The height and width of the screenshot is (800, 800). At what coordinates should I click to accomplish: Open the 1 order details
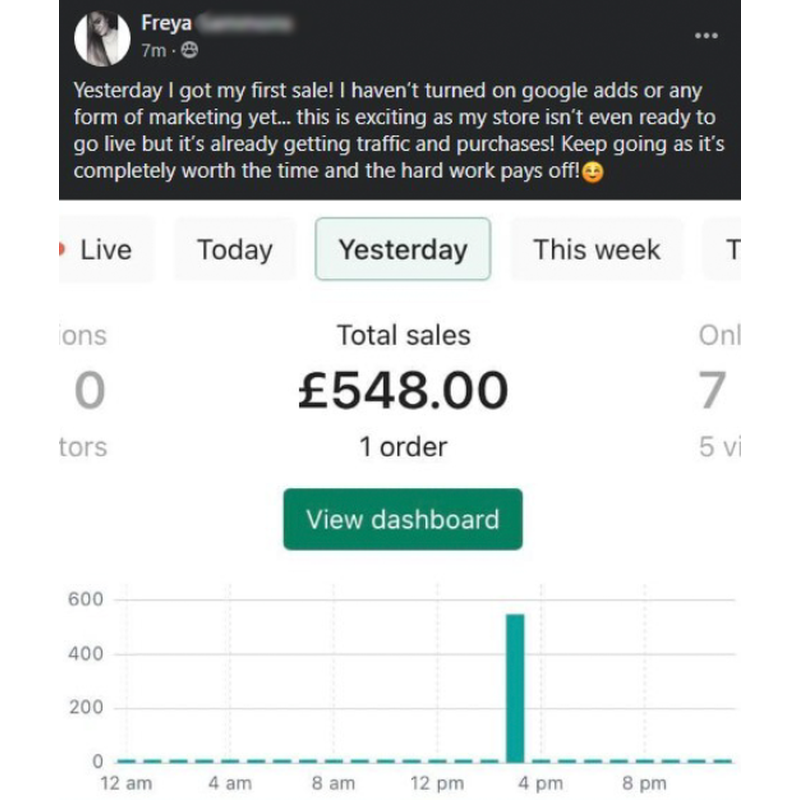click(x=402, y=447)
